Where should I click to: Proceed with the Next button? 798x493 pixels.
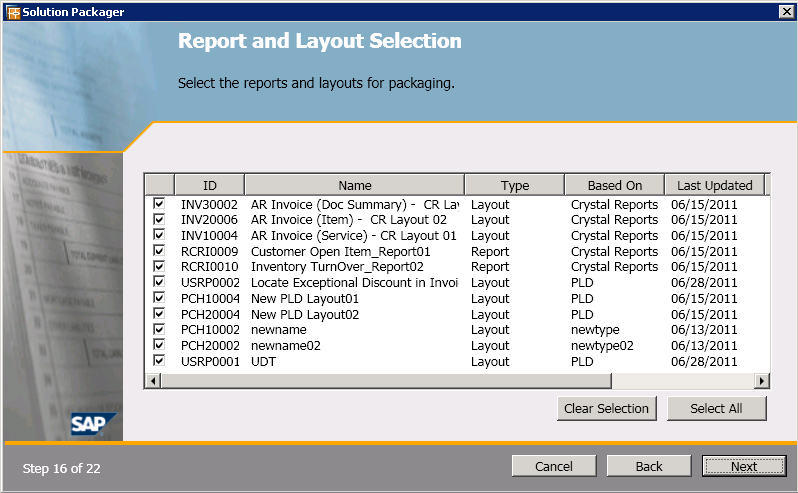744,466
